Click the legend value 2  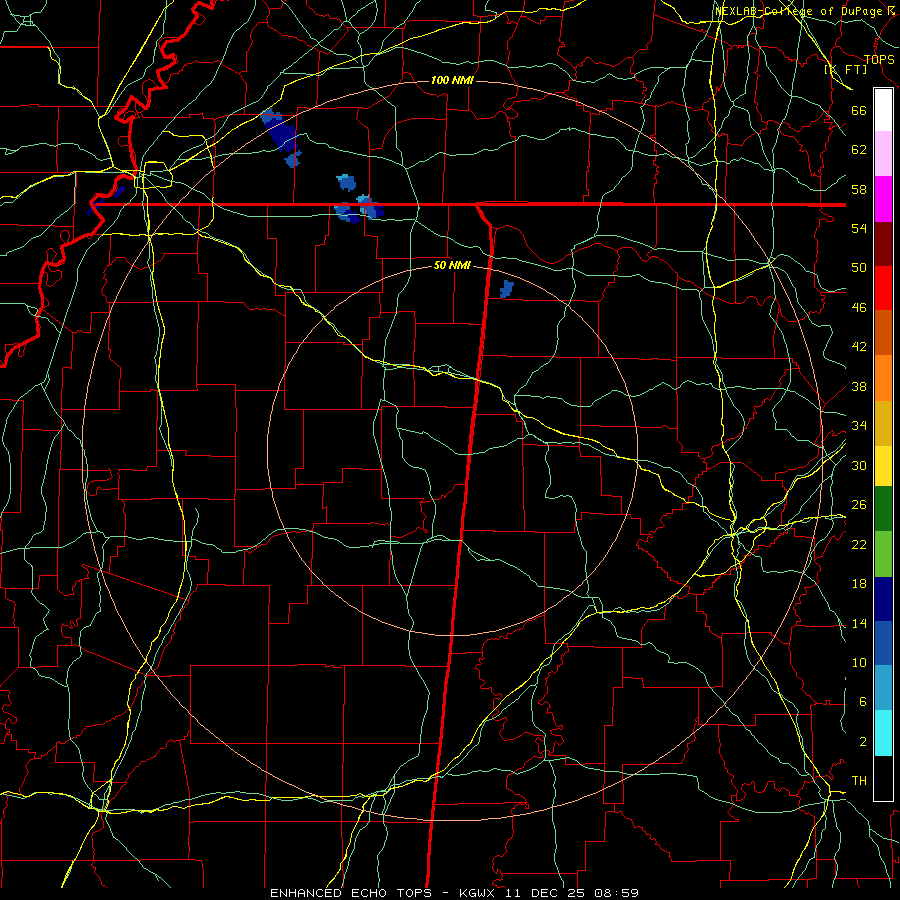pyautogui.click(x=863, y=742)
